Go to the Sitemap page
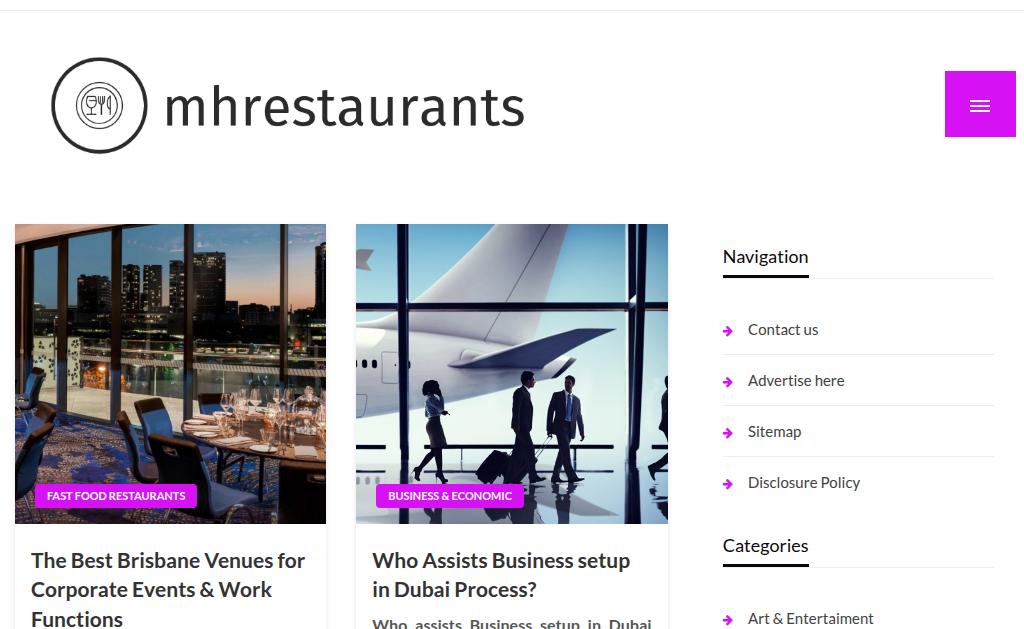The height and width of the screenshot is (629, 1024). point(774,432)
